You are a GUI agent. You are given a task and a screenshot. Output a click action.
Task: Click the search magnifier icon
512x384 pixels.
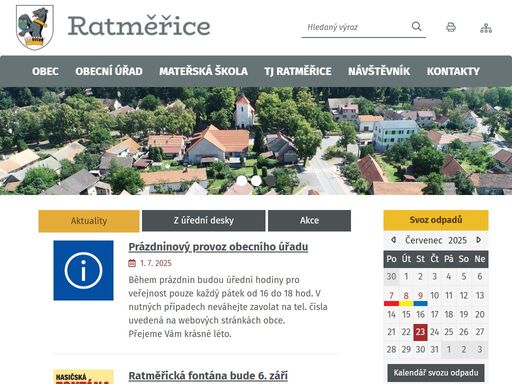click(416, 26)
